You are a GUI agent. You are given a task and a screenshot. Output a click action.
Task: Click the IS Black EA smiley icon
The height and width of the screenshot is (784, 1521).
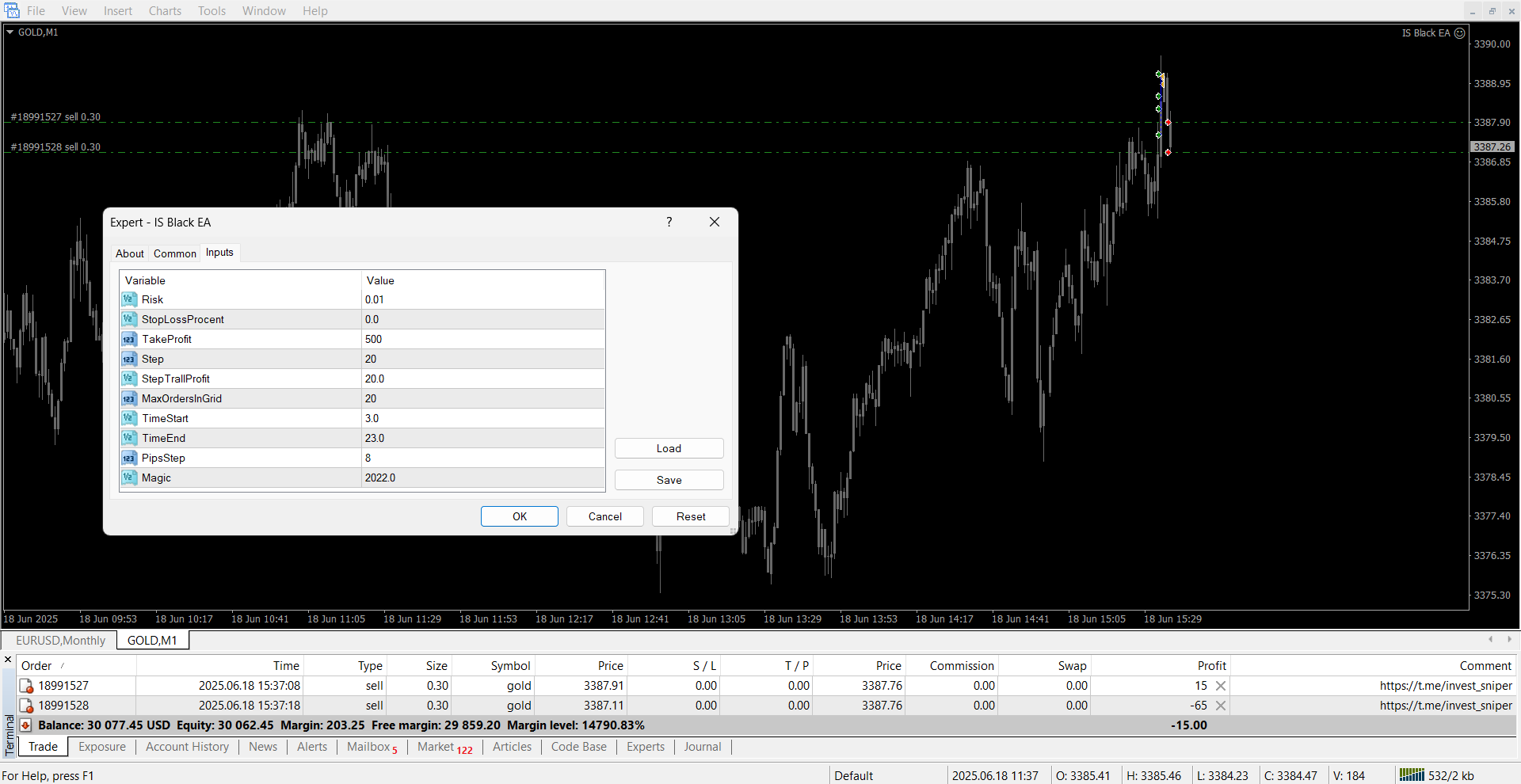1459,33
